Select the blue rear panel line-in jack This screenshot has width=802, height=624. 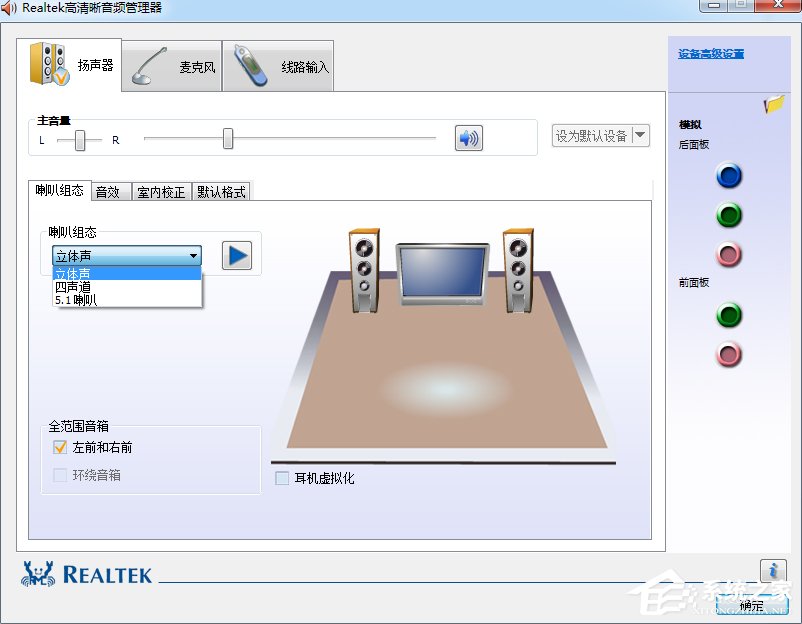point(729,176)
